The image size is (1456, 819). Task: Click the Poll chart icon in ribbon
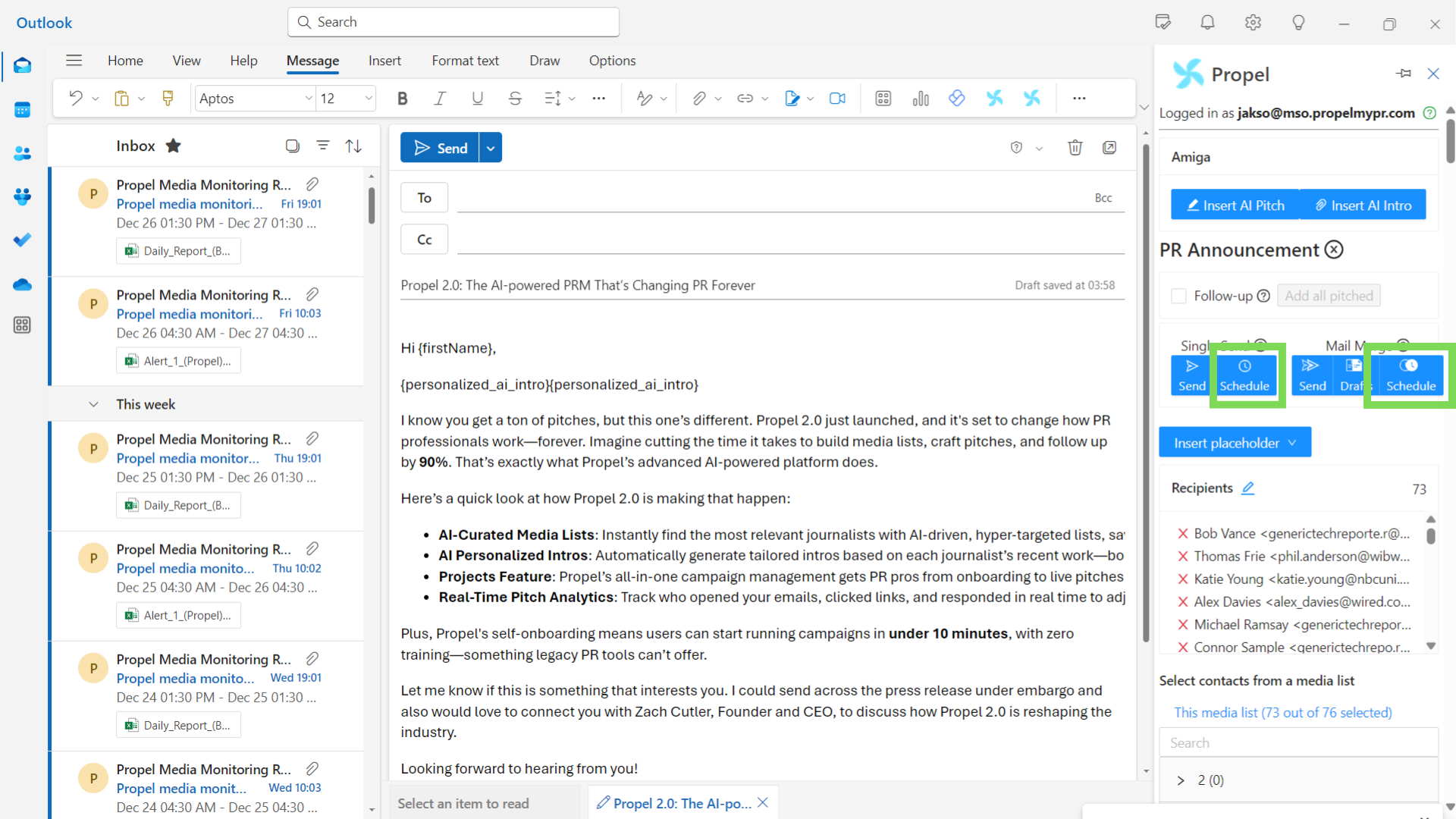pyautogui.click(x=921, y=98)
